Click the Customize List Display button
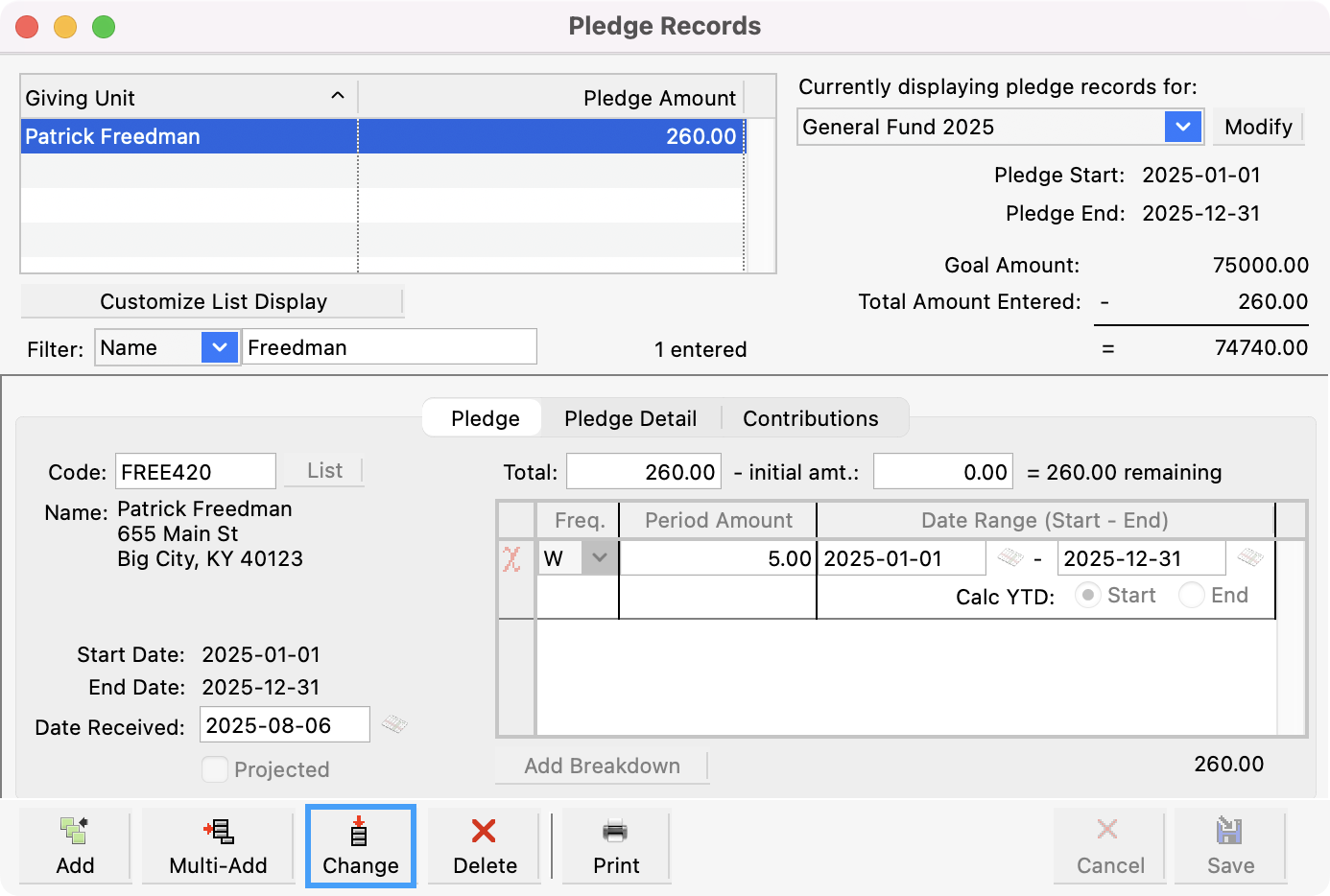Image resolution: width=1330 pixels, height=896 pixels. click(x=213, y=301)
